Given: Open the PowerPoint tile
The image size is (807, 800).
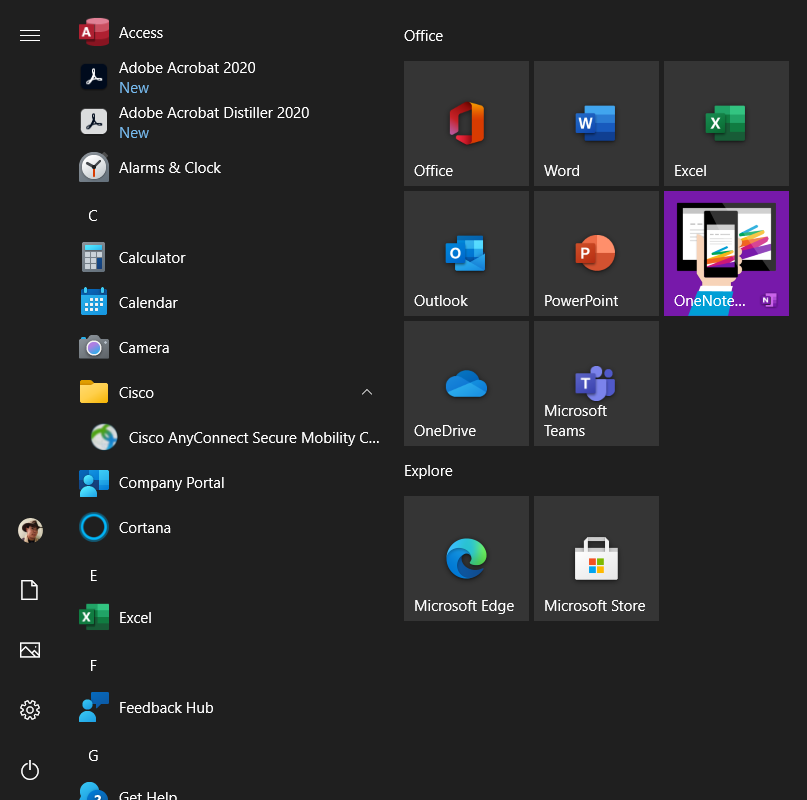Looking at the screenshot, I should pos(596,253).
